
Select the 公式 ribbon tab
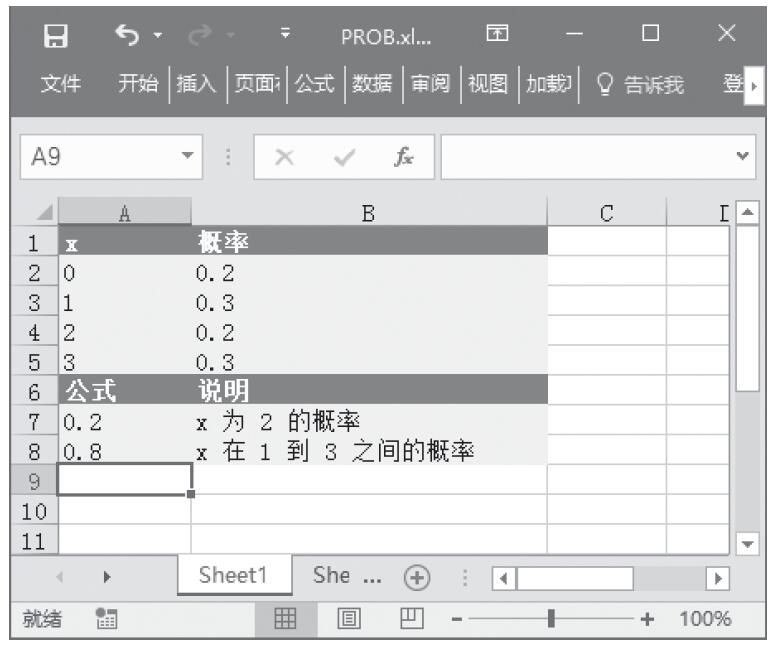click(x=315, y=86)
